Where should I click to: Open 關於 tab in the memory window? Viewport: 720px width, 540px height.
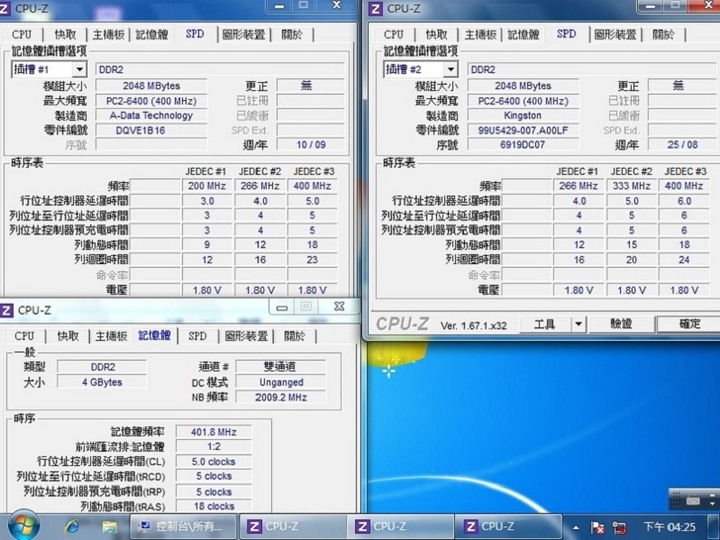tap(294, 336)
